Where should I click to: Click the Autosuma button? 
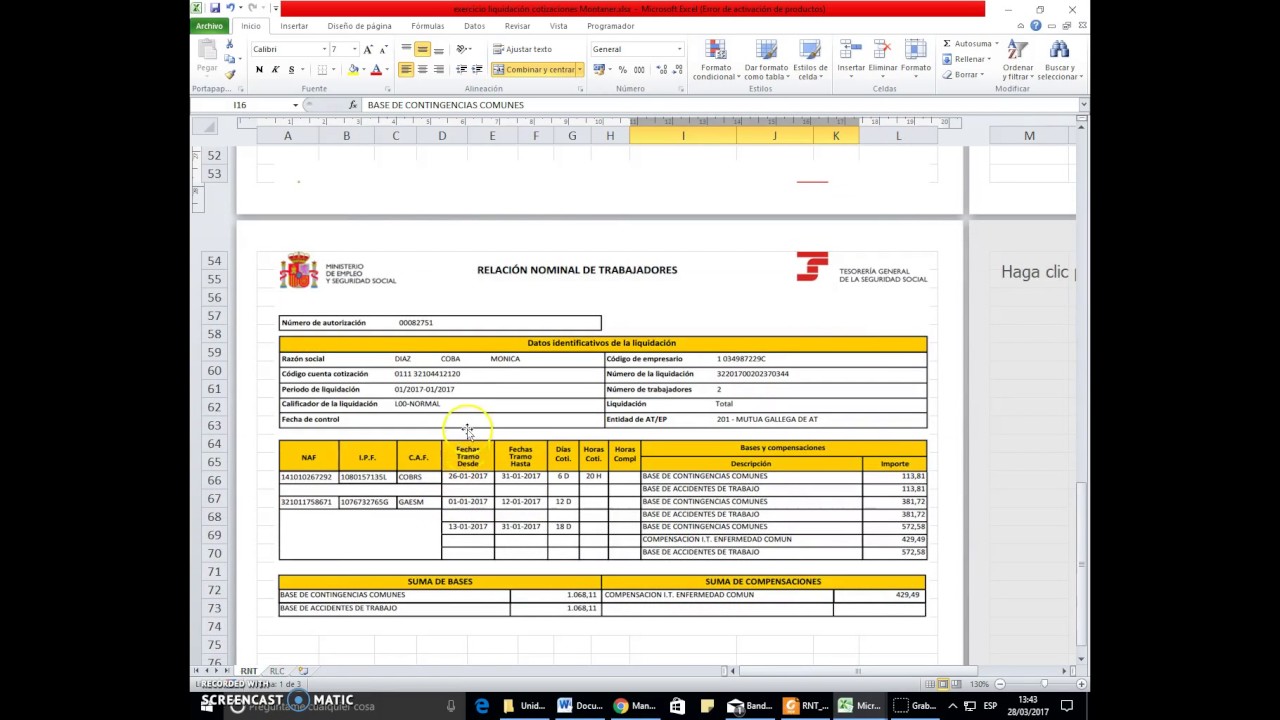(967, 44)
